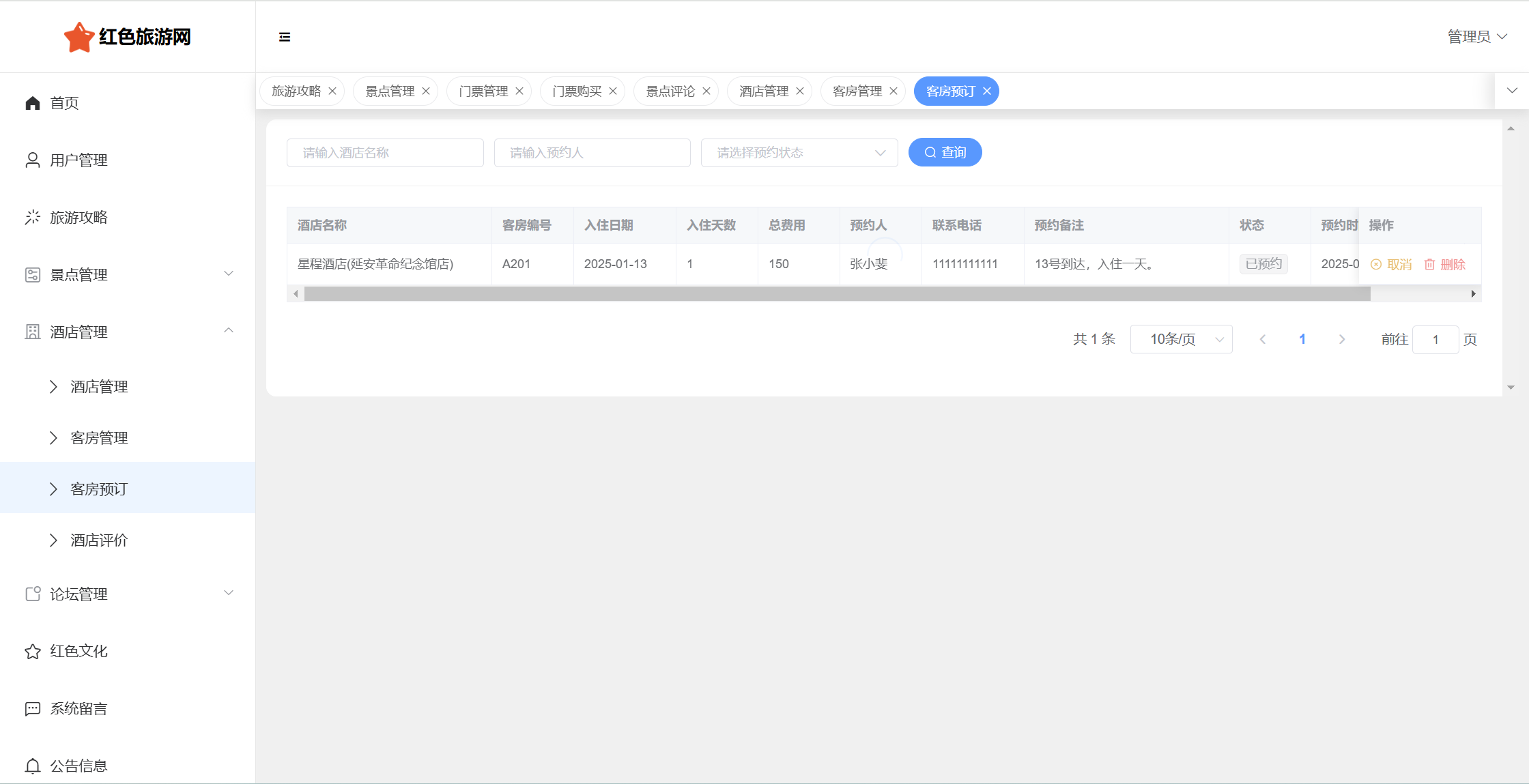This screenshot has width=1529, height=784.
Task: Click the bell icon for 公告信息
Action: [33, 766]
